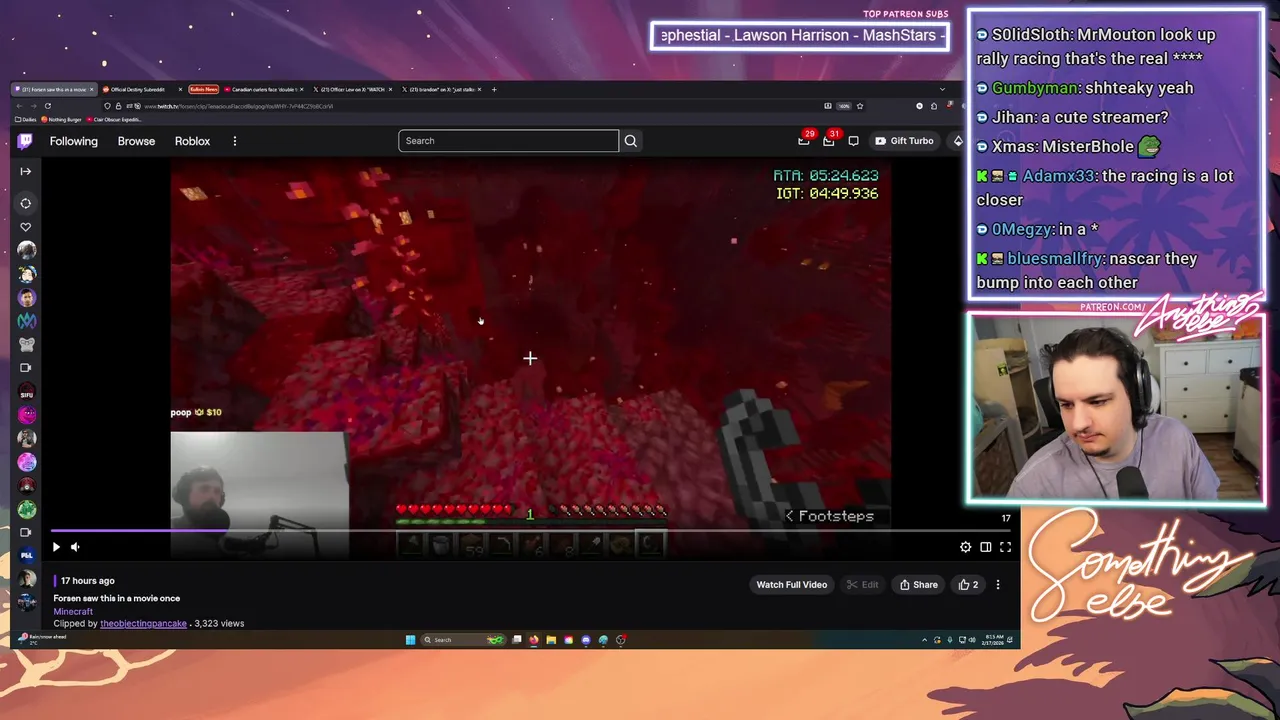
Task: Show hidden system tray icons chevron
Action: (x=925, y=640)
